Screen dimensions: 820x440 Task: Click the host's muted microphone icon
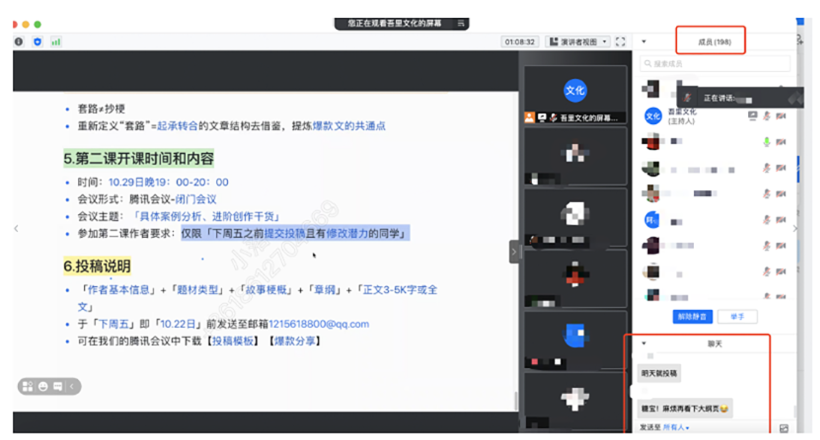[x=767, y=116]
